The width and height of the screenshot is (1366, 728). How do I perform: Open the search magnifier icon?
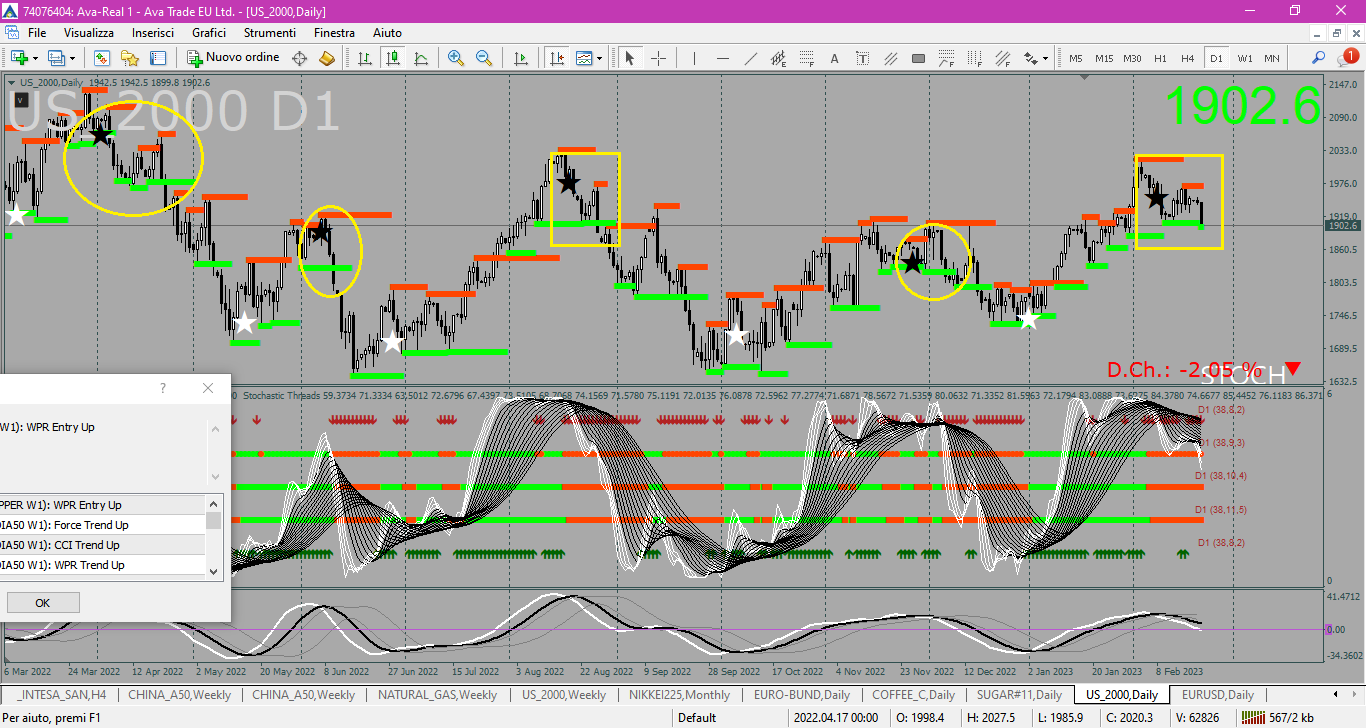point(1319,58)
